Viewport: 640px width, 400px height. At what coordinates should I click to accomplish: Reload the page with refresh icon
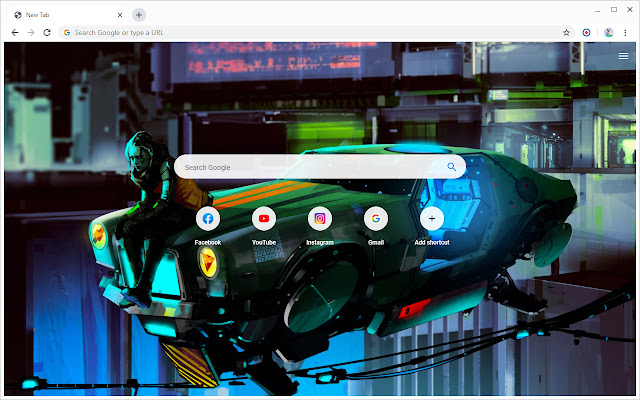click(x=47, y=33)
